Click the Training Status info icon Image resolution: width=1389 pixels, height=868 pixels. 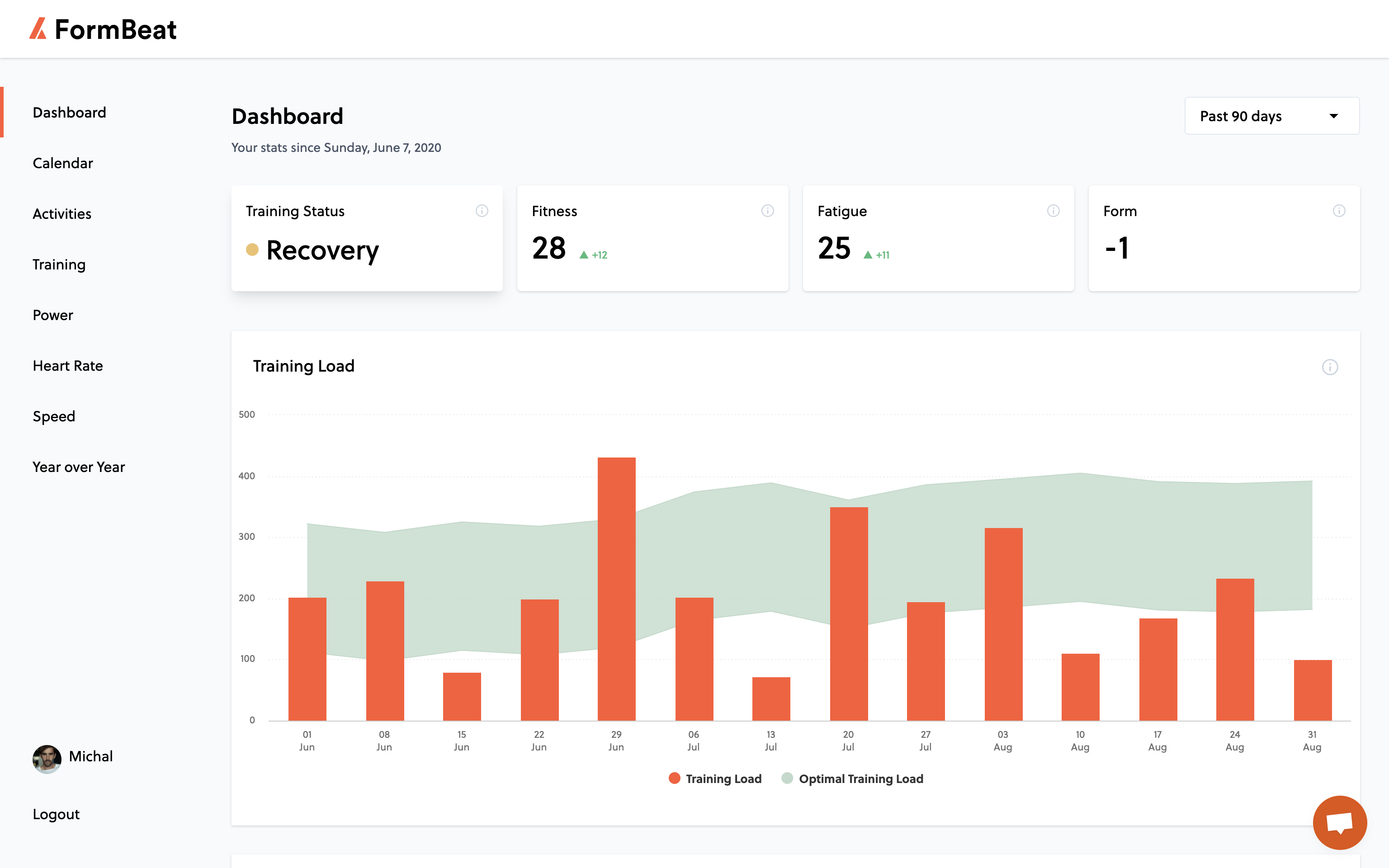[482, 211]
